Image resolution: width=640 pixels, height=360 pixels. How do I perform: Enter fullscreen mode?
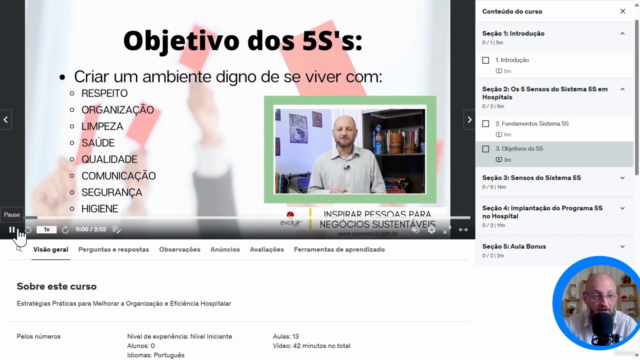coord(447,230)
